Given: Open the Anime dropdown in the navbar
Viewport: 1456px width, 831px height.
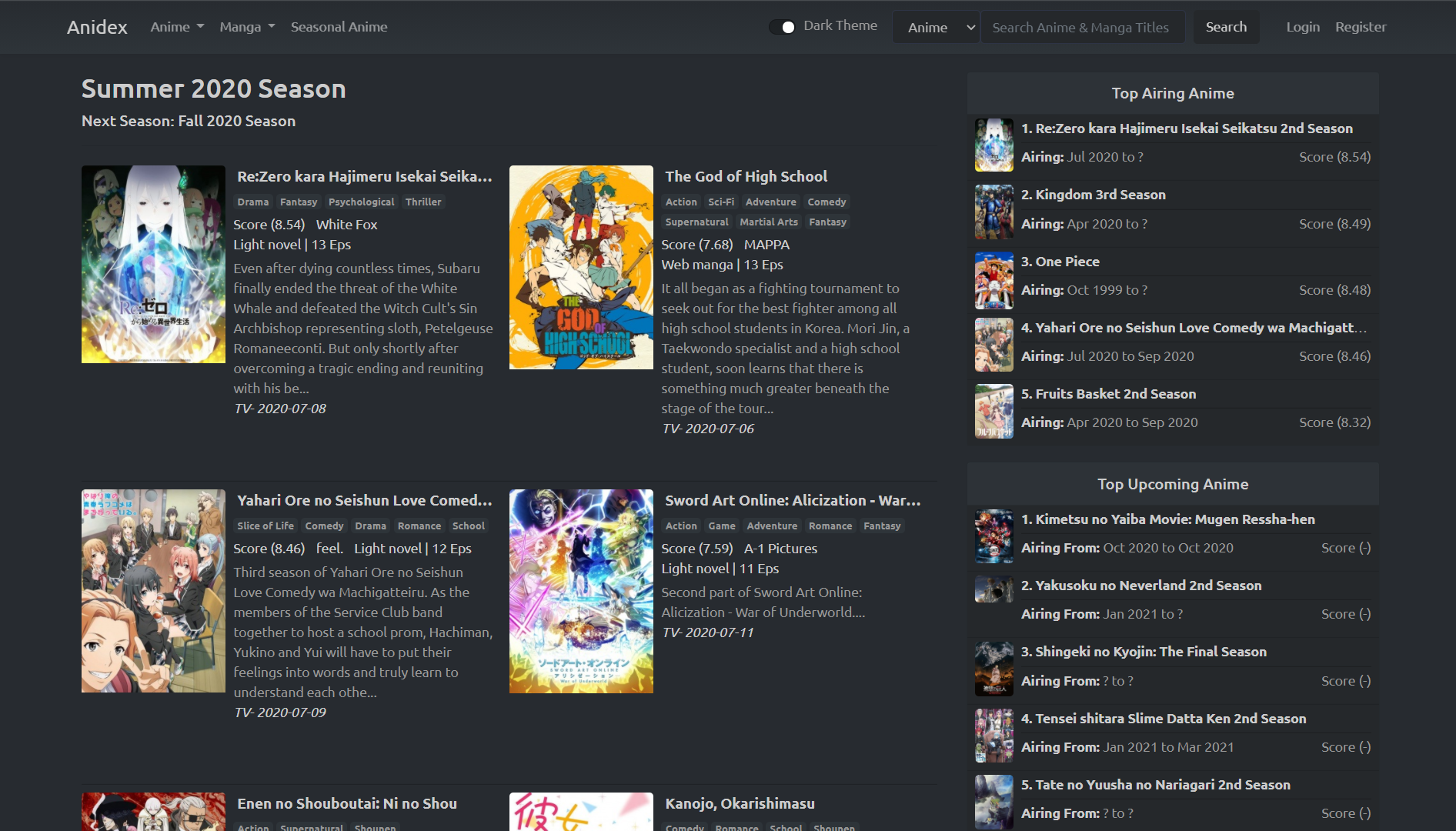Looking at the screenshot, I should tap(177, 27).
